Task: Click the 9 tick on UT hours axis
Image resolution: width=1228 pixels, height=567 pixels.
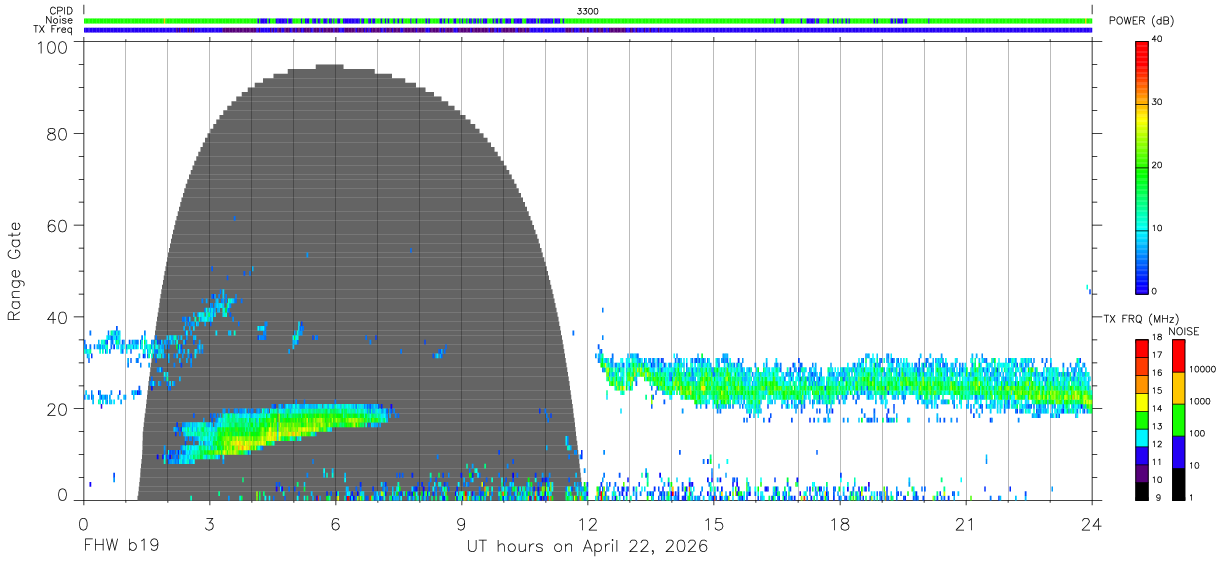Action: click(461, 524)
